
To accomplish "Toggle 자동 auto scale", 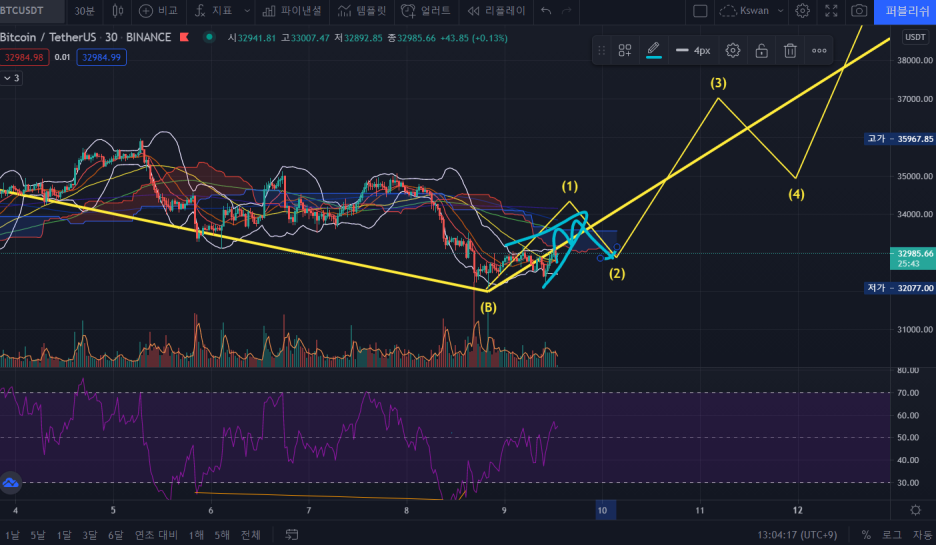I will click(922, 535).
